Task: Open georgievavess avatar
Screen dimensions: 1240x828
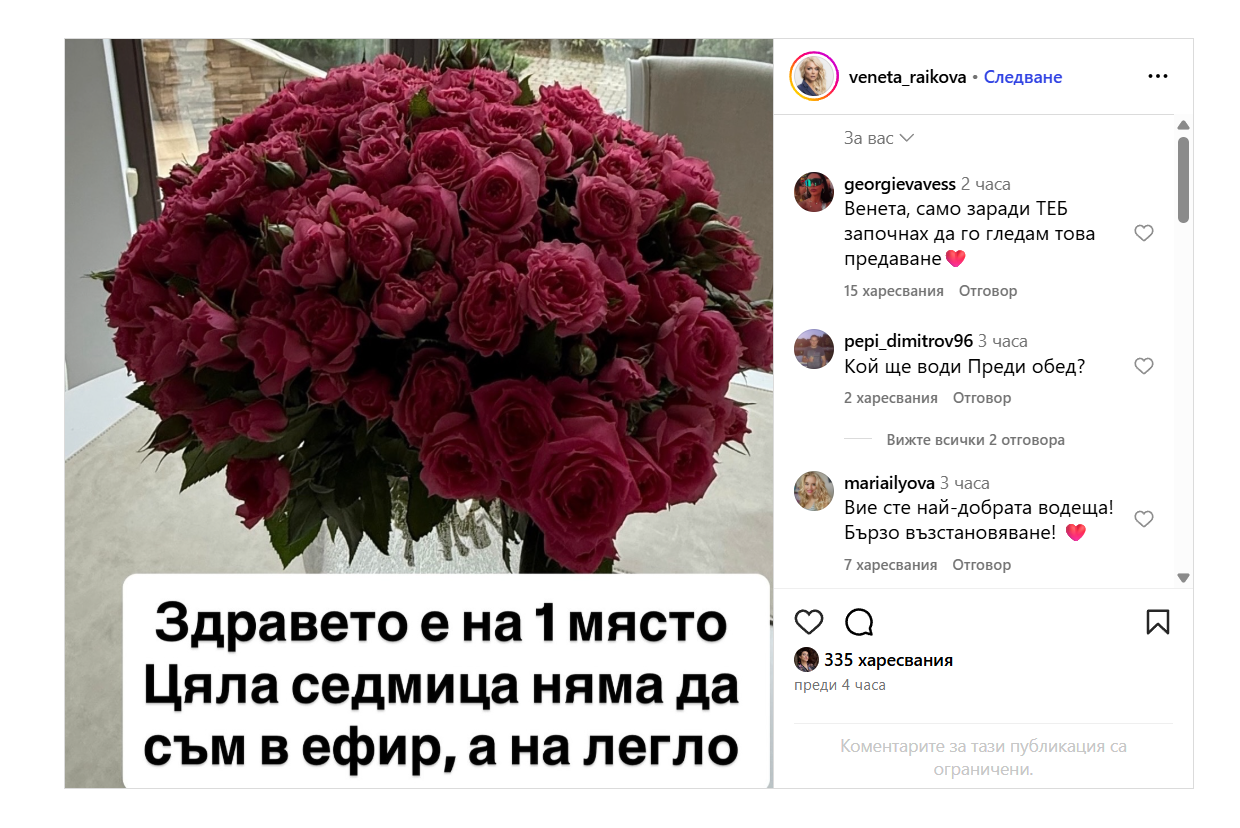Action: point(814,192)
